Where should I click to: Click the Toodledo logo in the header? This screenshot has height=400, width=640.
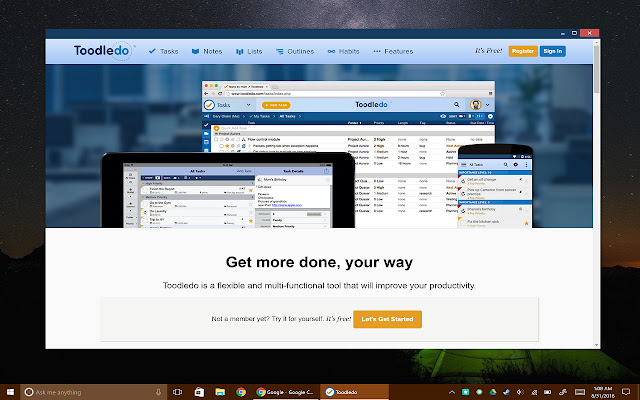[103, 51]
